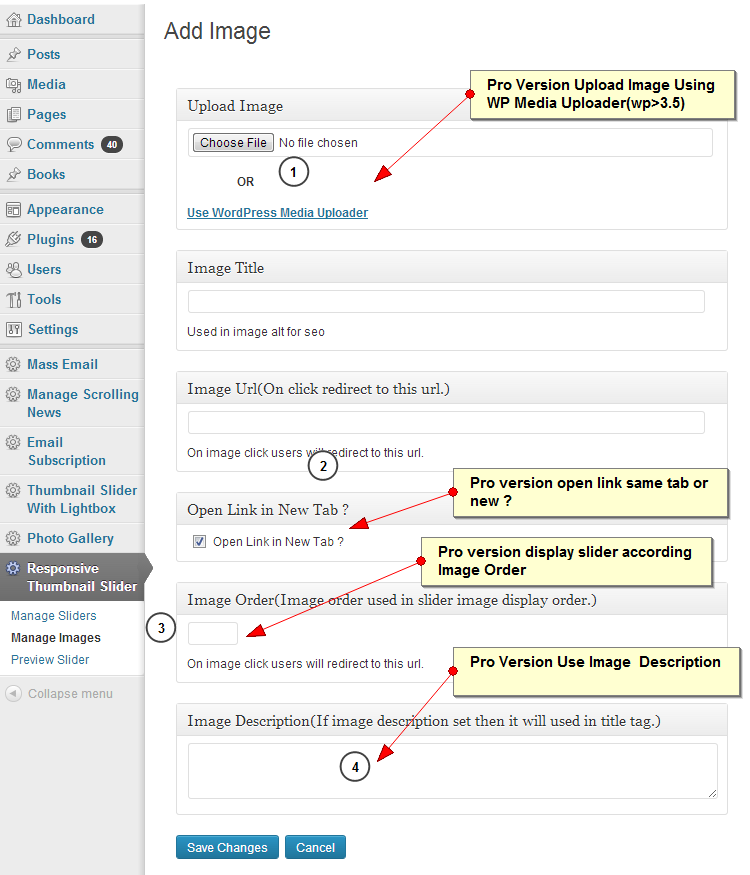Image resolution: width=750 pixels, height=875 pixels.
Task: Click Use WordPress Media Uploader link
Action: coord(277,213)
